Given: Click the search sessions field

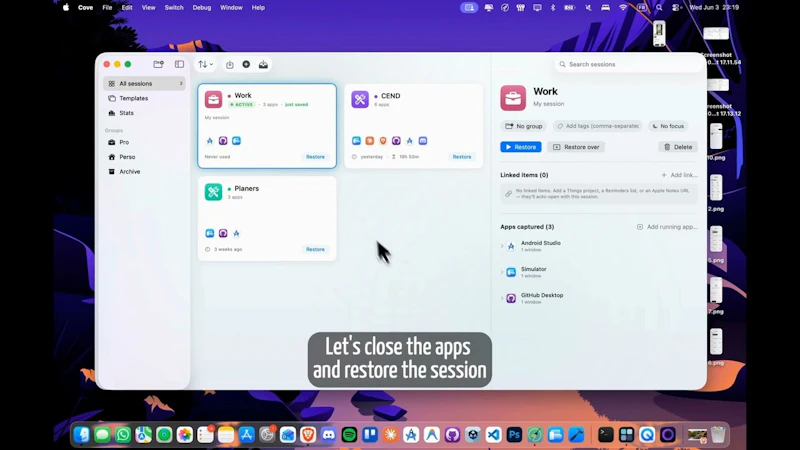Looking at the screenshot, I should (x=628, y=64).
